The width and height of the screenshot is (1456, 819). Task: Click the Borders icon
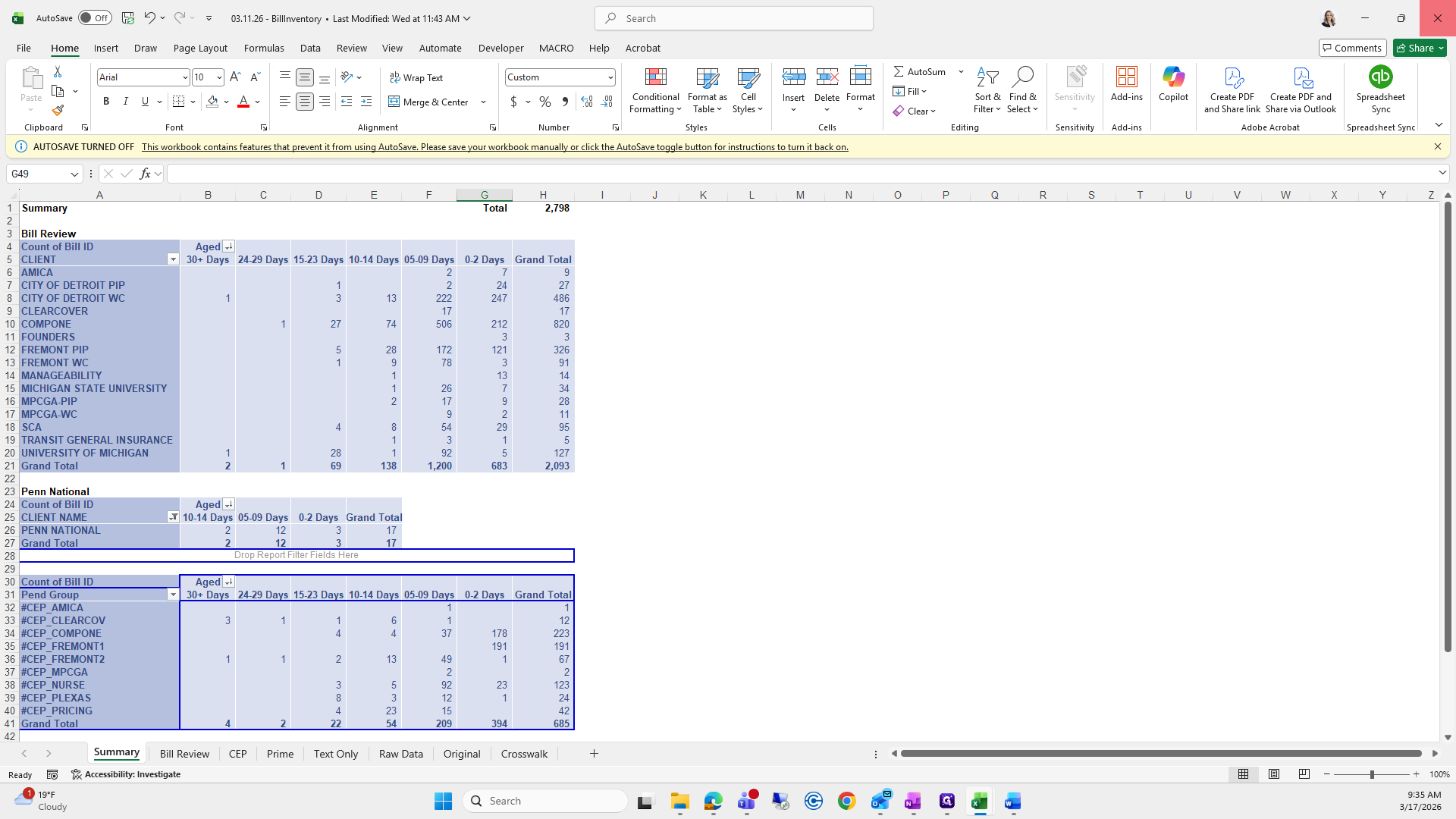(179, 102)
